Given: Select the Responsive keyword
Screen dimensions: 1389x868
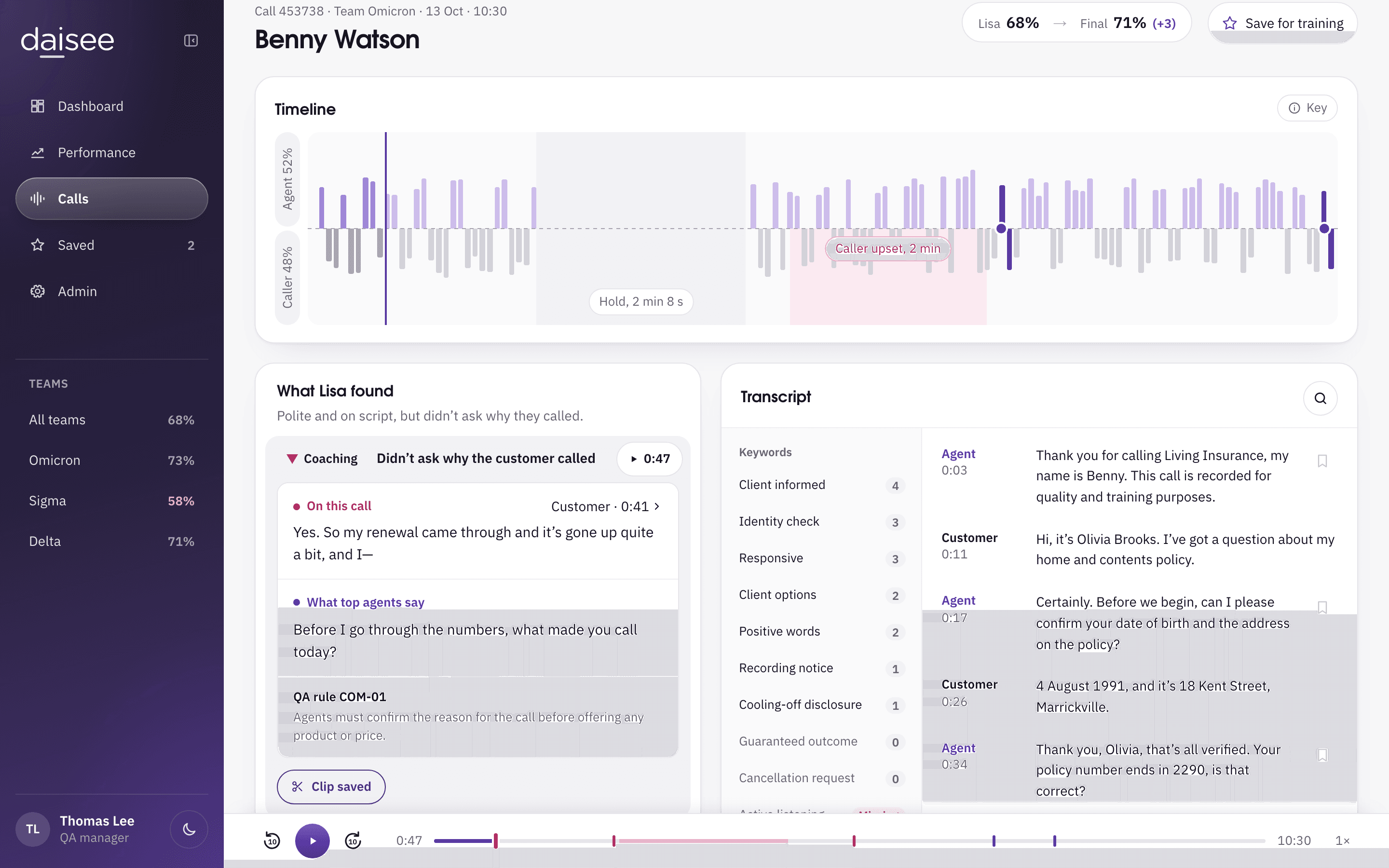Looking at the screenshot, I should click(821, 558).
